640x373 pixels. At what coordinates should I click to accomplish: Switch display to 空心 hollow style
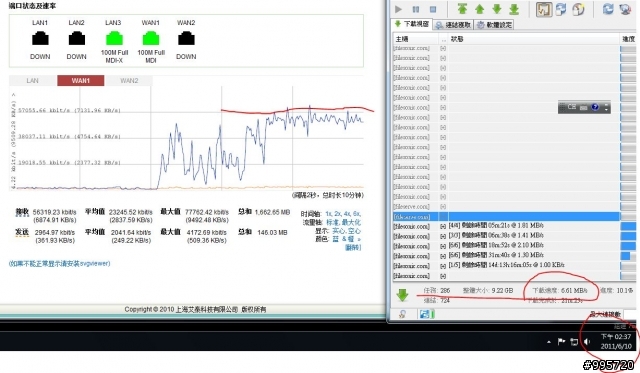[x=353, y=231]
